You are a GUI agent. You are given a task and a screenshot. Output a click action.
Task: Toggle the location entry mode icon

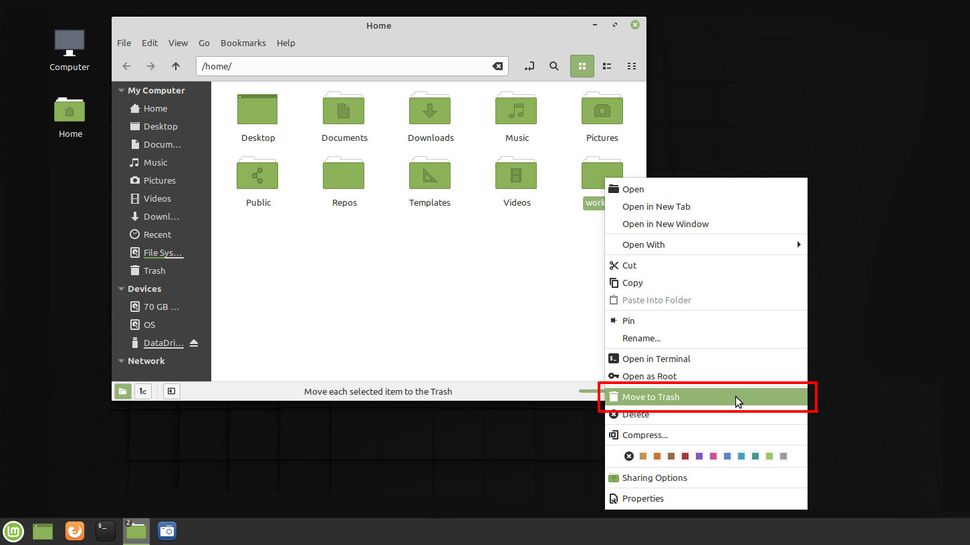tap(529, 66)
